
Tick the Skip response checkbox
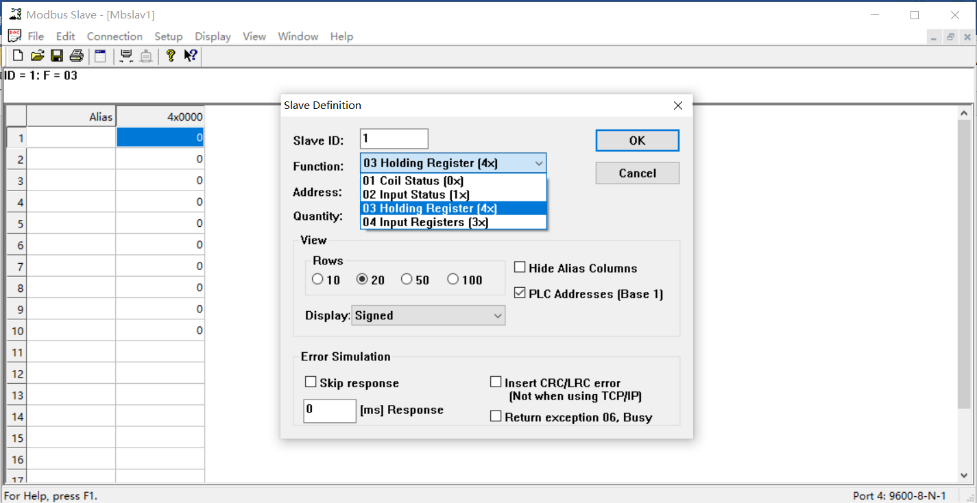(311, 383)
